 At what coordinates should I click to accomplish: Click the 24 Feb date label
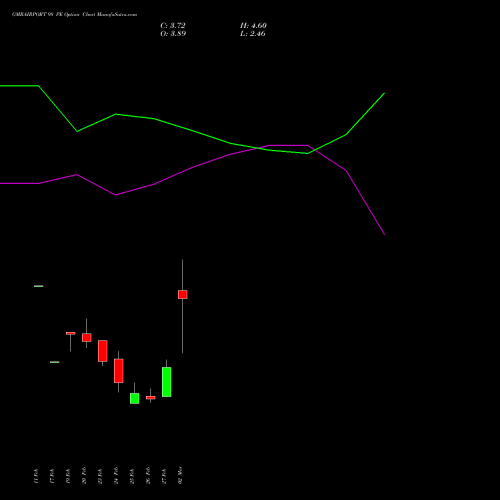coord(116,475)
